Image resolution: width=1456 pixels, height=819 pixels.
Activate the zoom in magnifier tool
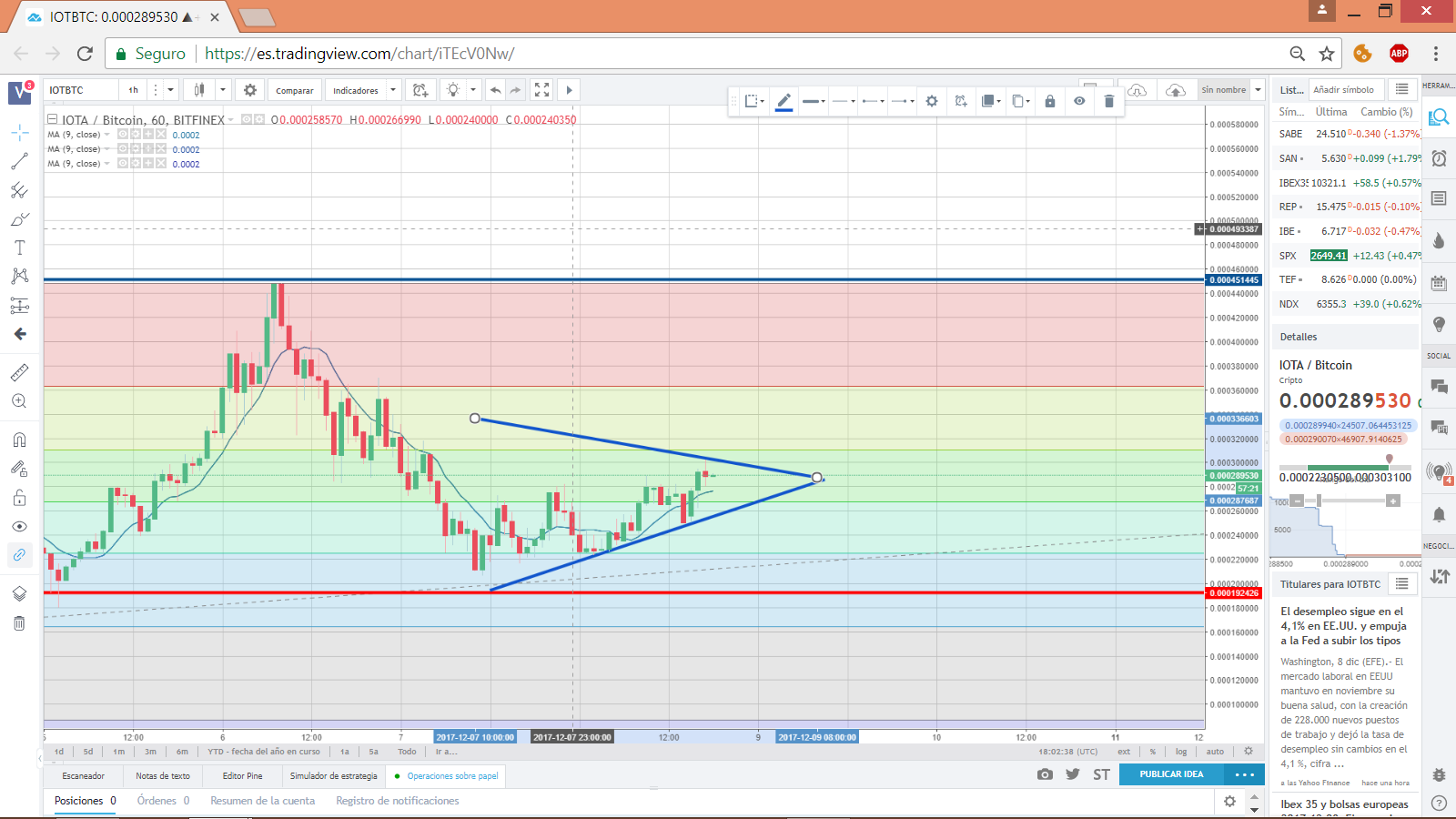[x=19, y=401]
